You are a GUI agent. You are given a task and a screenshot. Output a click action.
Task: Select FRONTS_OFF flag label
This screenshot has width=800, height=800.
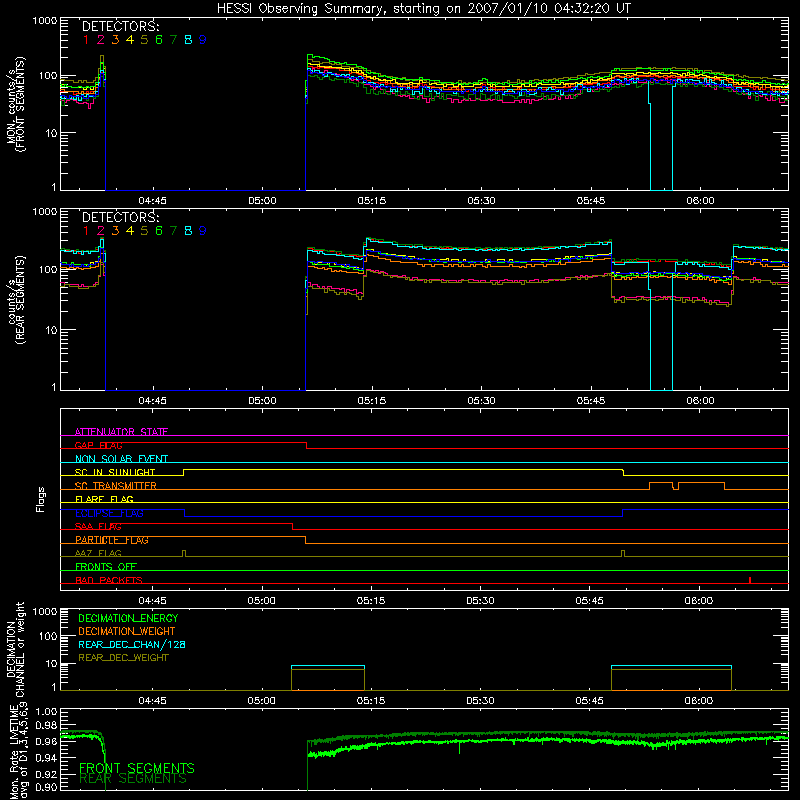click(106, 566)
